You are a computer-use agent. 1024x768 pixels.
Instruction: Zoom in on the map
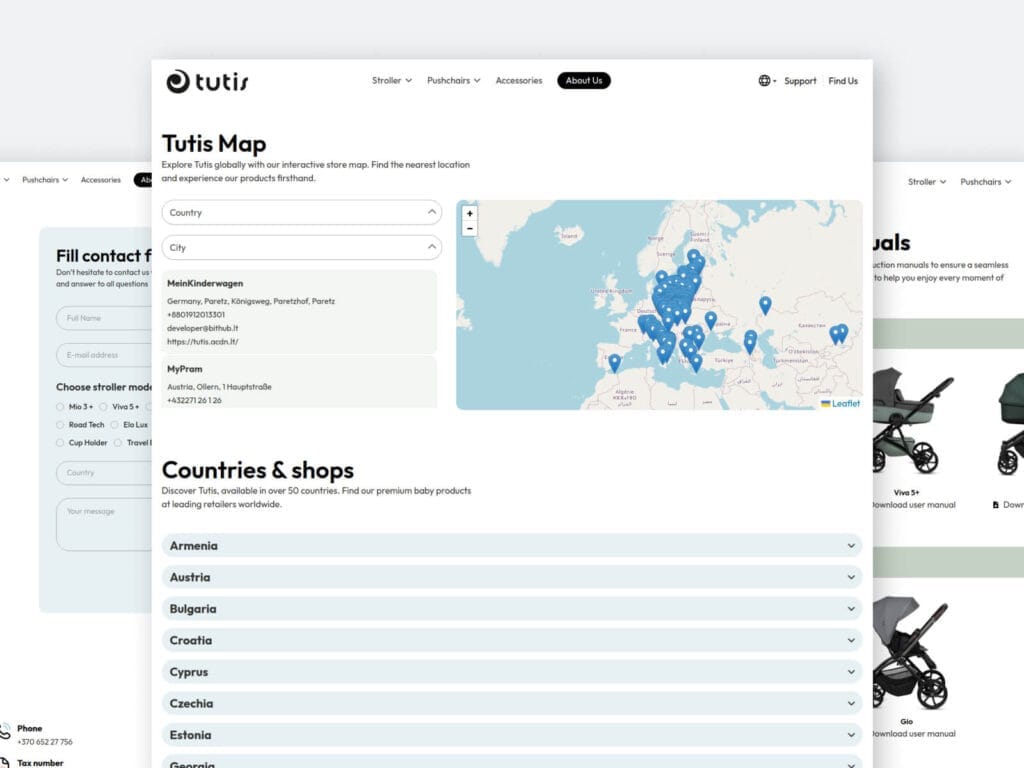(470, 214)
